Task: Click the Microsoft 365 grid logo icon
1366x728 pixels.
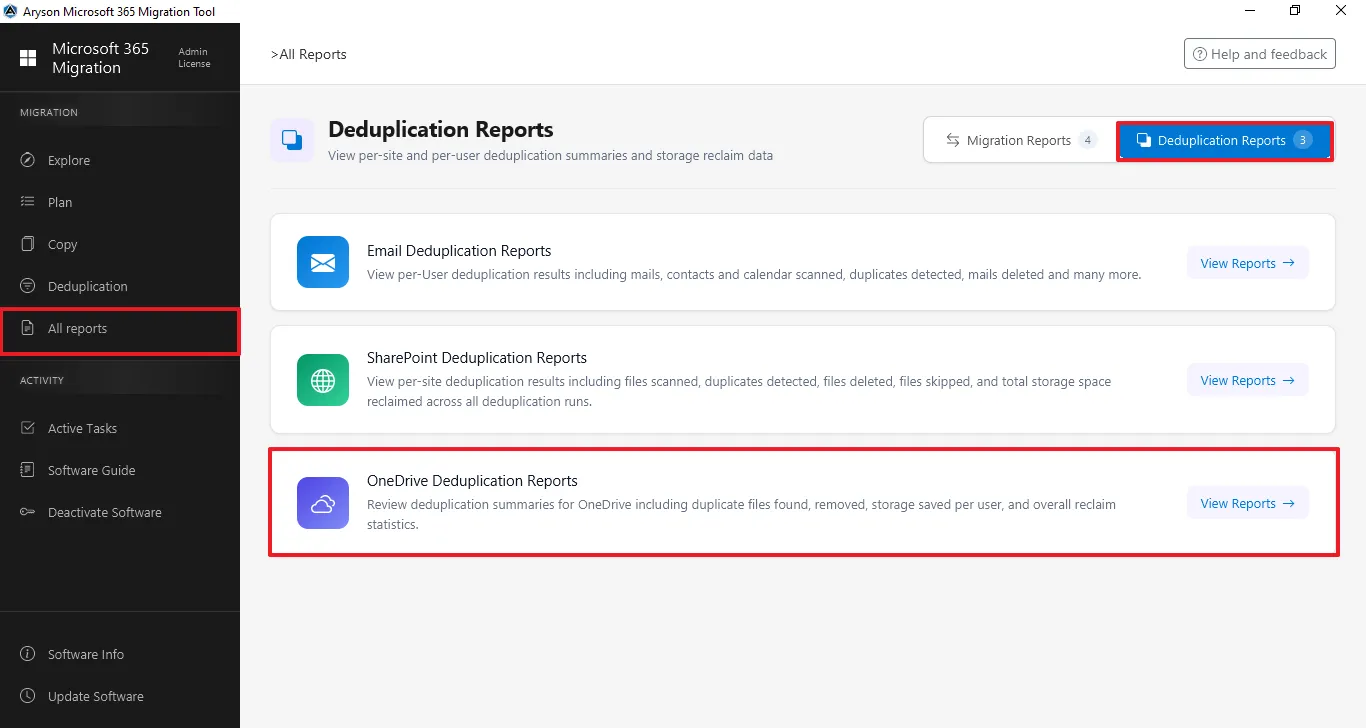Action: pos(28,58)
